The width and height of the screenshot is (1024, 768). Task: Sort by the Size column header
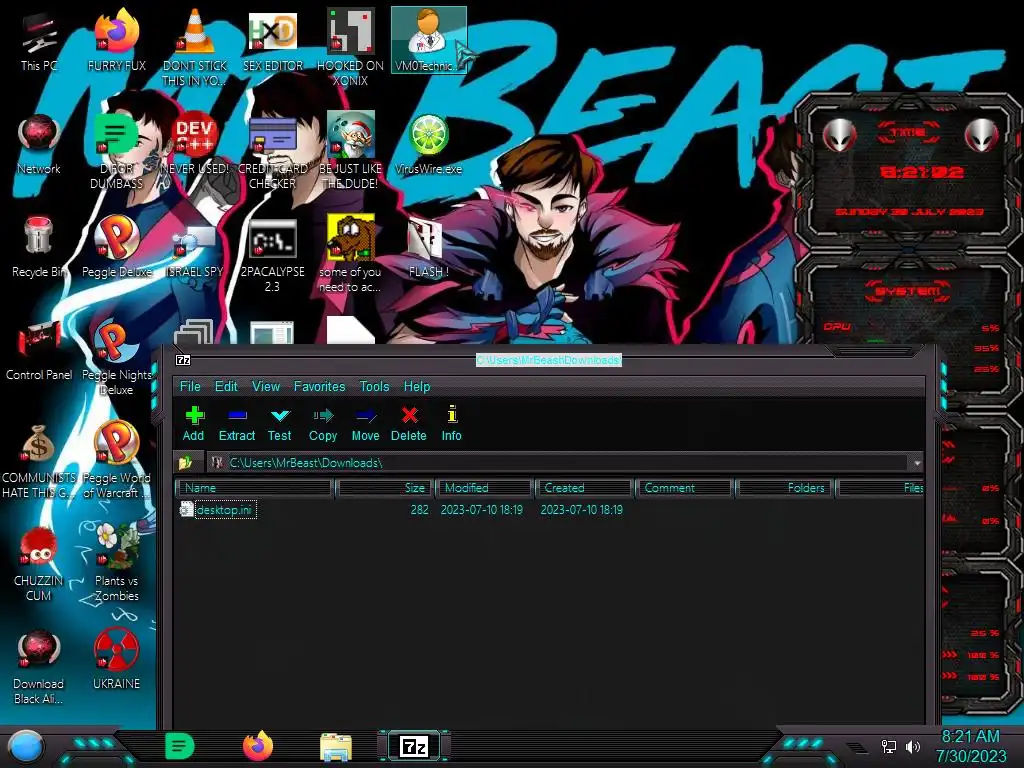[x=384, y=488]
